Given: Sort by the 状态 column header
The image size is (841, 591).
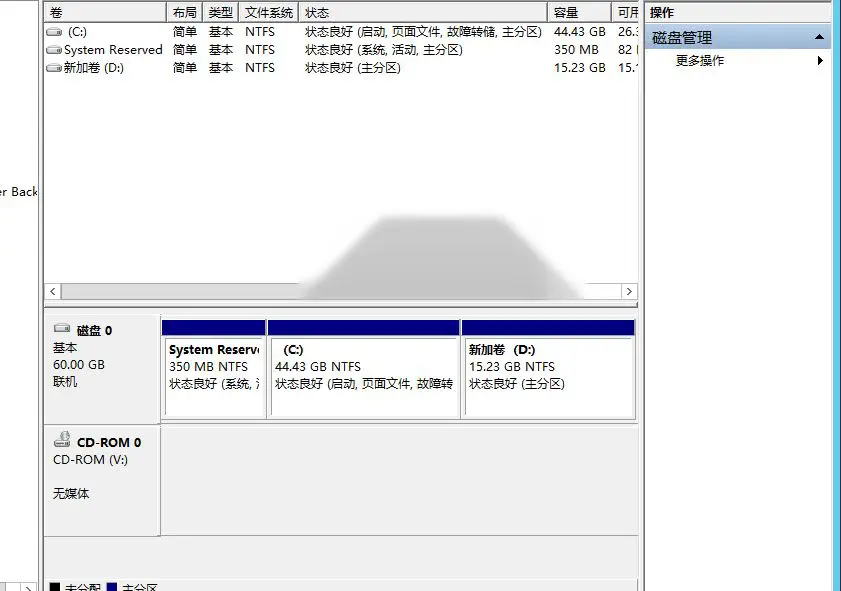Looking at the screenshot, I should coord(423,12).
